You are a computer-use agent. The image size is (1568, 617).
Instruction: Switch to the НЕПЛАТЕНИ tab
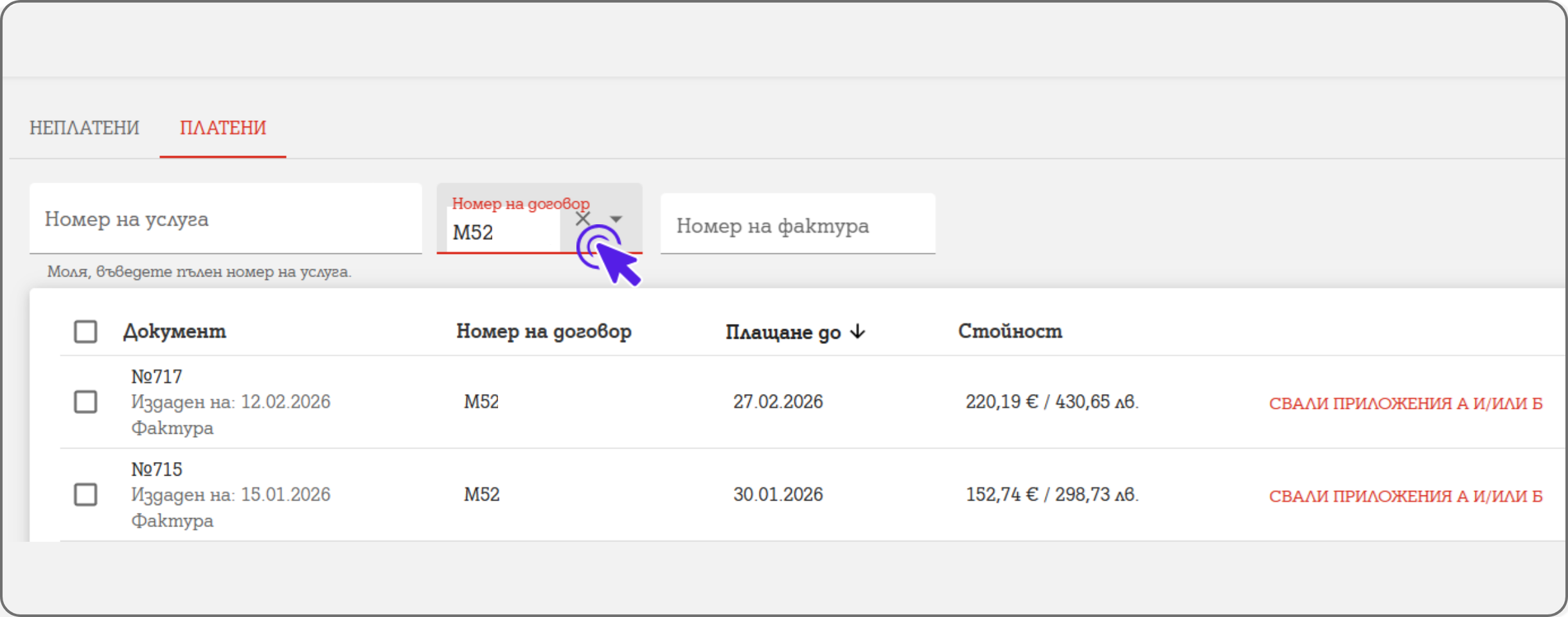coord(84,128)
